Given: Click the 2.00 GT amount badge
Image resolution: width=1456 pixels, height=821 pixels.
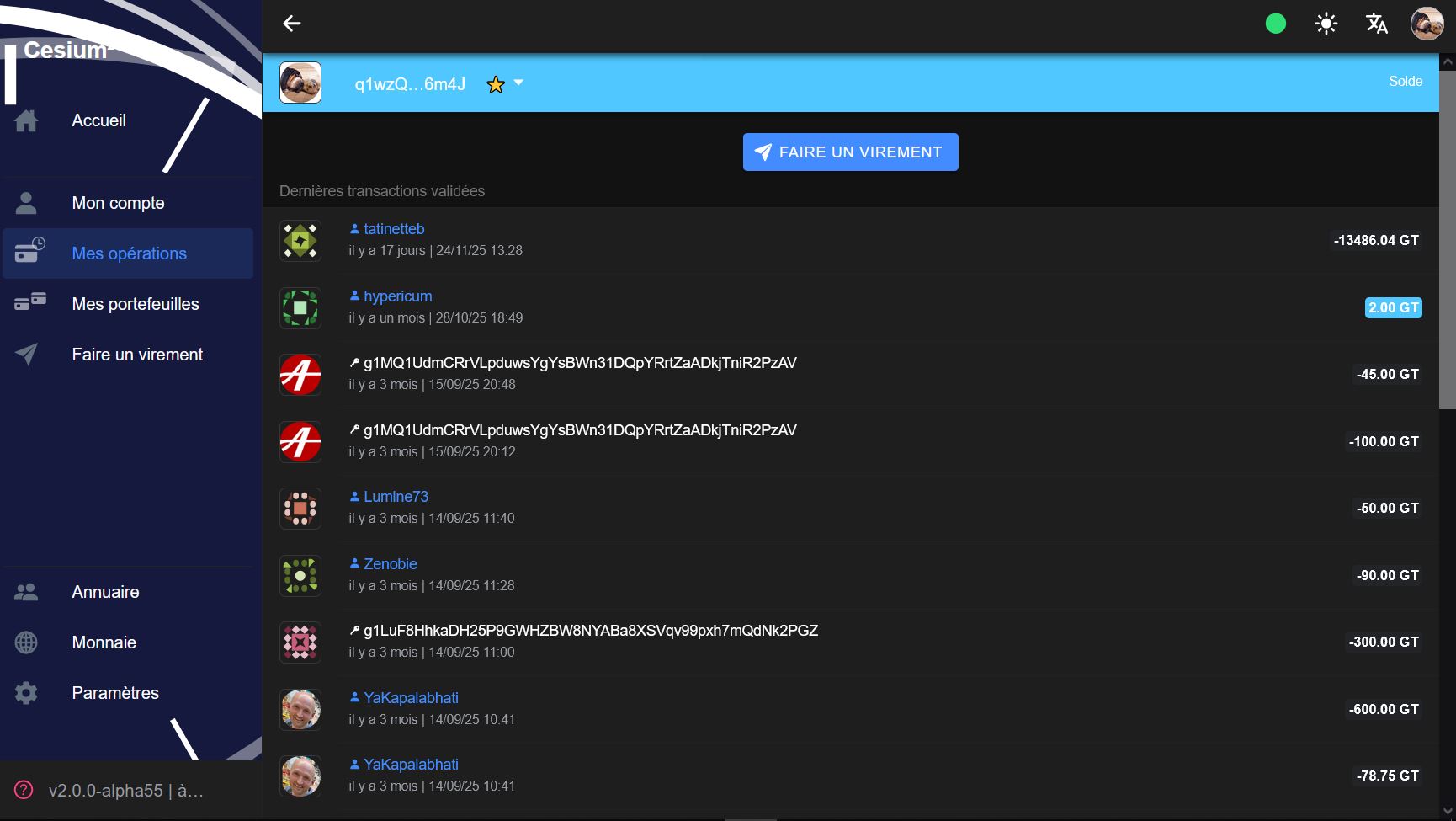Looking at the screenshot, I should (1393, 307).
